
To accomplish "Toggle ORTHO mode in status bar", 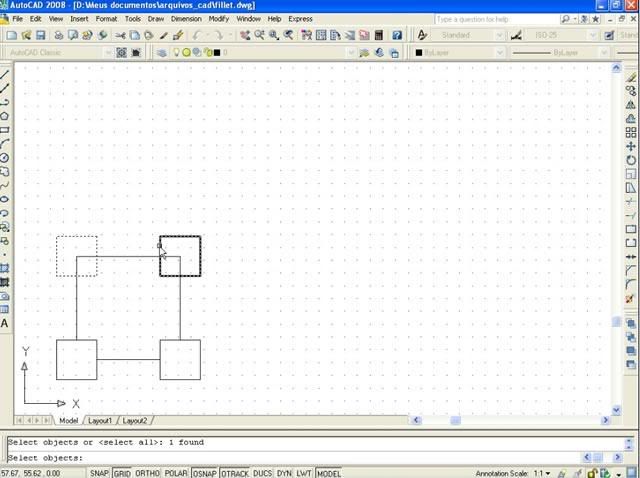I will coord(147,473).
